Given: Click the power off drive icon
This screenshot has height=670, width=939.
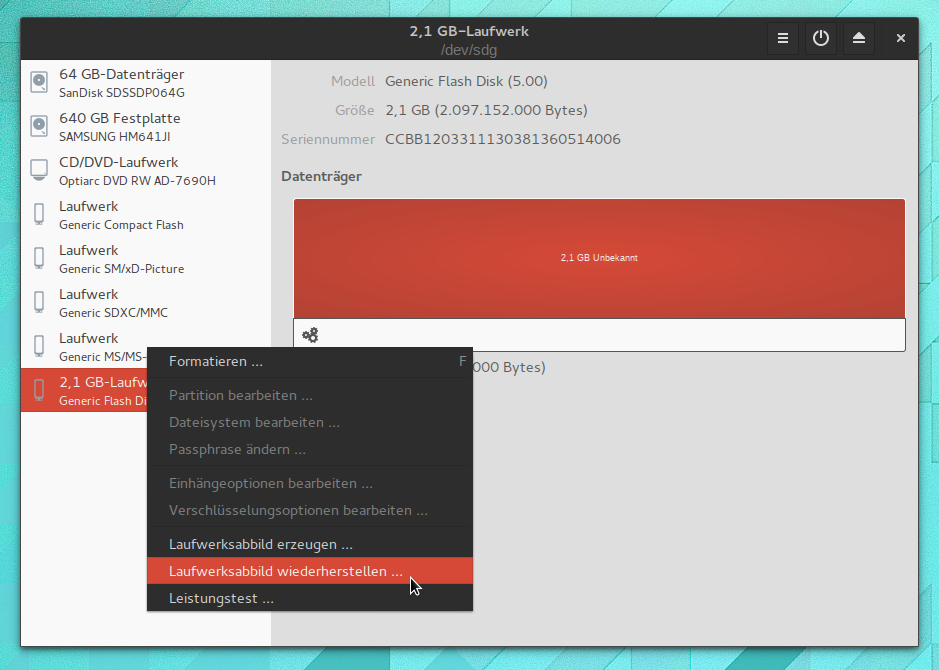Looking at the screenshot, I should (x=821, y=39).
